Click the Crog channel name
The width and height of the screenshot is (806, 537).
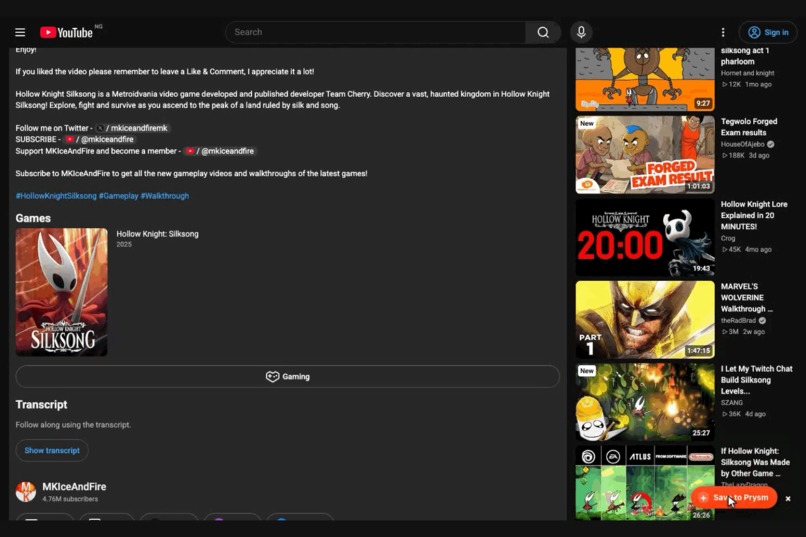point(728,238)
